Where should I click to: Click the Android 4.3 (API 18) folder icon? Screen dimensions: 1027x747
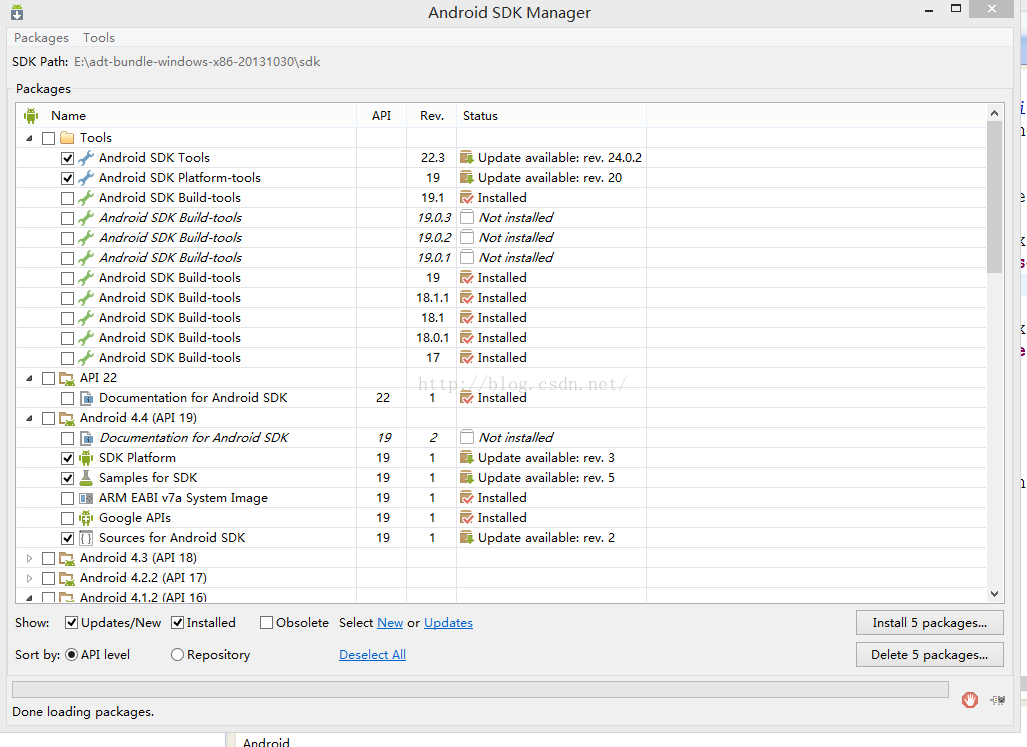[x=67, y=558]
